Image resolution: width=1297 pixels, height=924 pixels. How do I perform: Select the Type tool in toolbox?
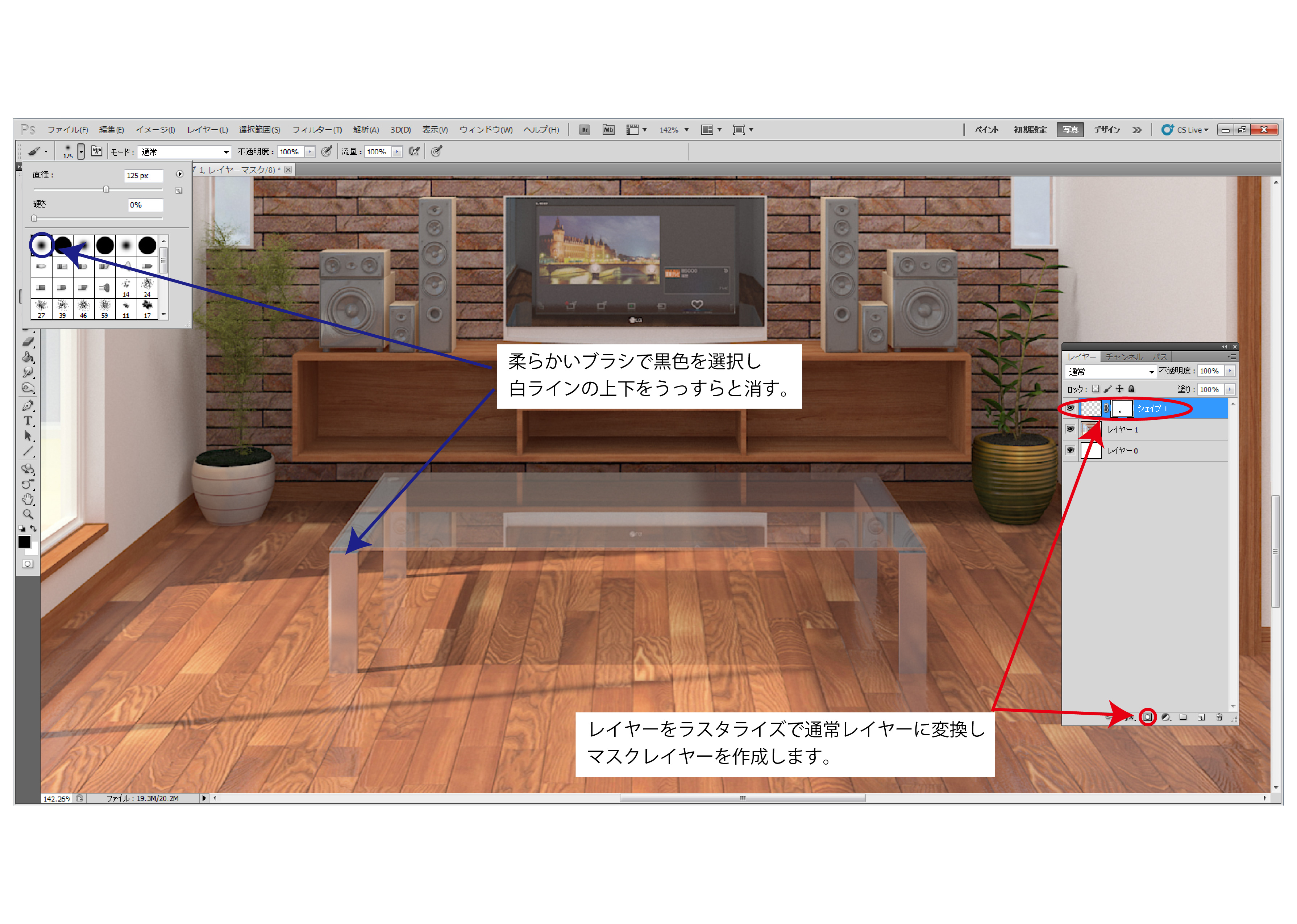27,421
